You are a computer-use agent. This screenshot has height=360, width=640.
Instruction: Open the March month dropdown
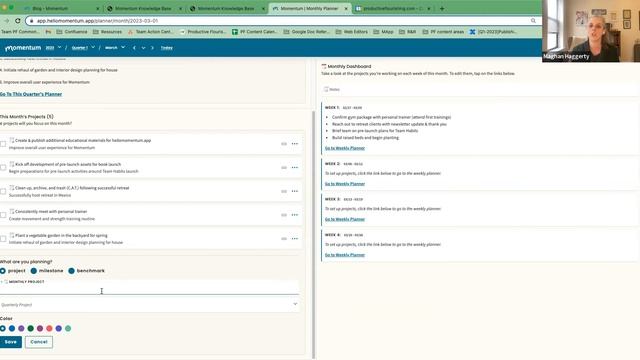pos(115,48)
